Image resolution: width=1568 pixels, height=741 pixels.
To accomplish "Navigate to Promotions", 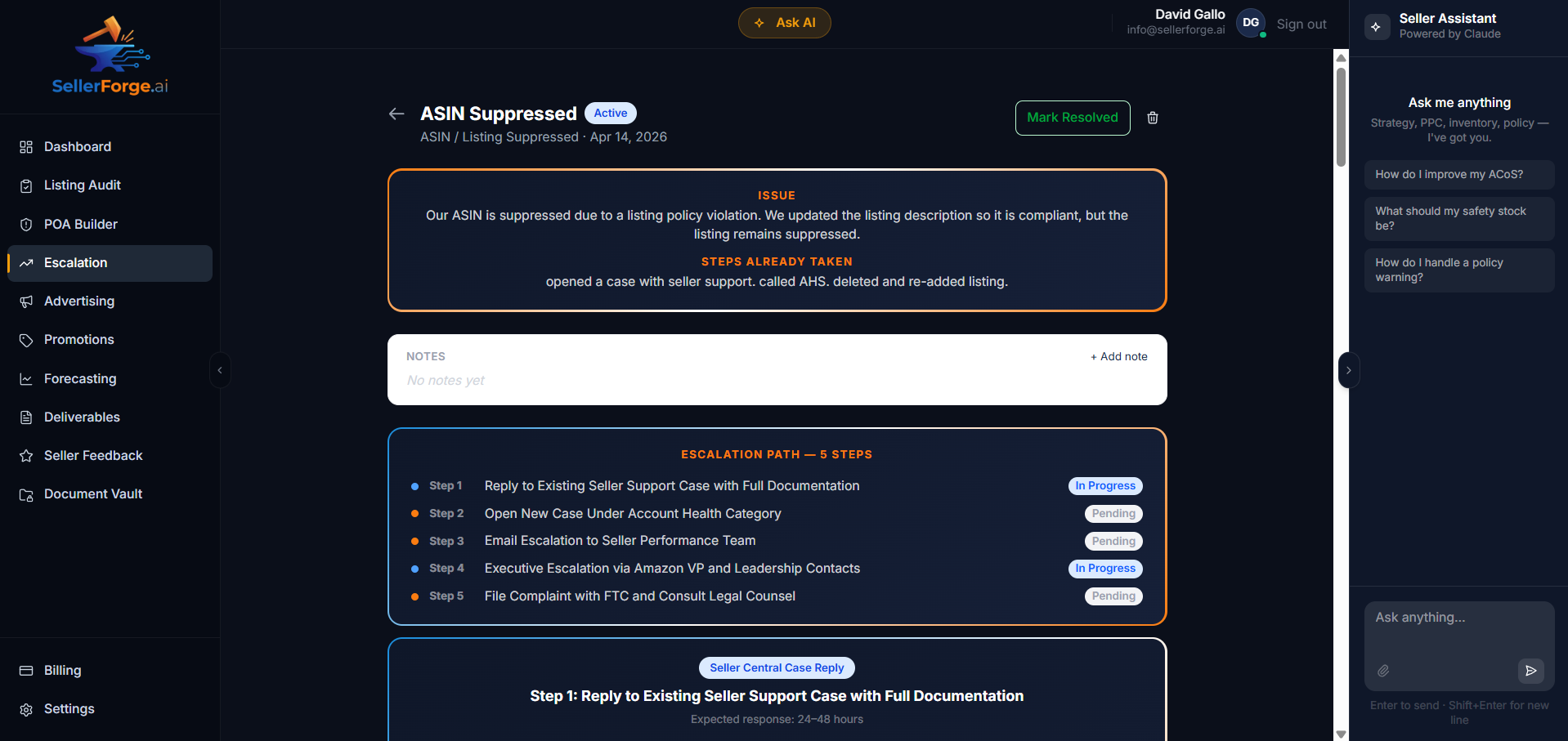I will (78, 339).
